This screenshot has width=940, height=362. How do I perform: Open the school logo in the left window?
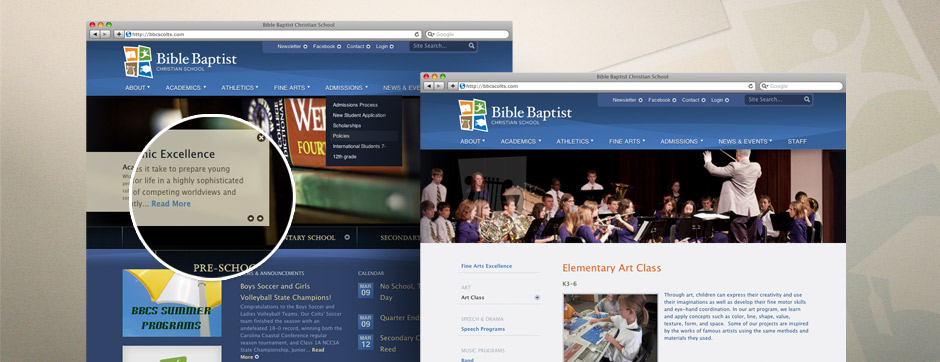(180, 62)
